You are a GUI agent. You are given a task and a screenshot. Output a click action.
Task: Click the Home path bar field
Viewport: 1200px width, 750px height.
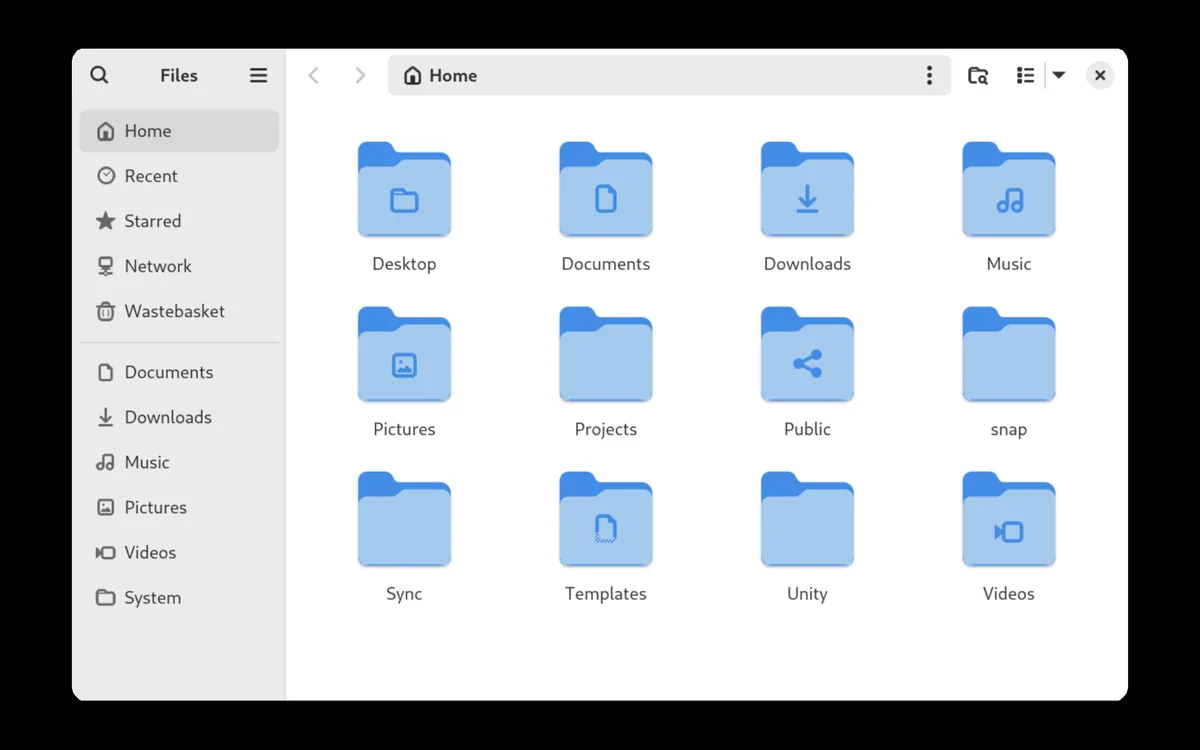click(x=669, y=75)
